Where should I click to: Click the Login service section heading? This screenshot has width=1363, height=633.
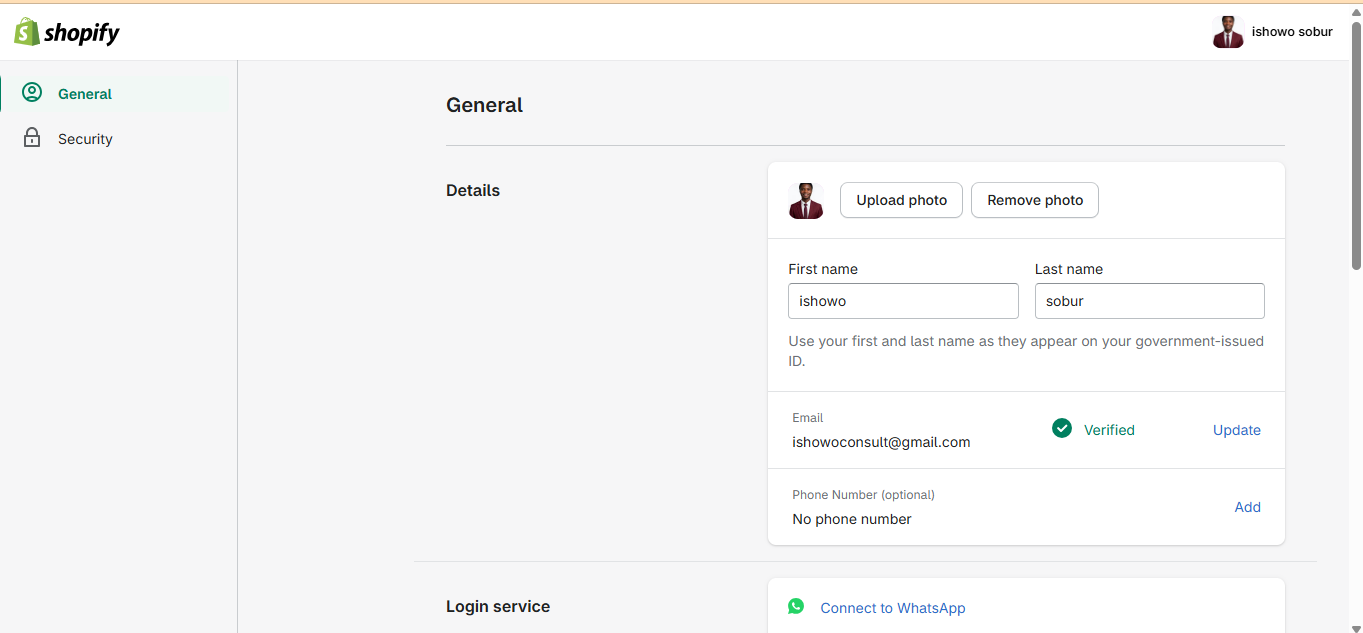point(498,606)
